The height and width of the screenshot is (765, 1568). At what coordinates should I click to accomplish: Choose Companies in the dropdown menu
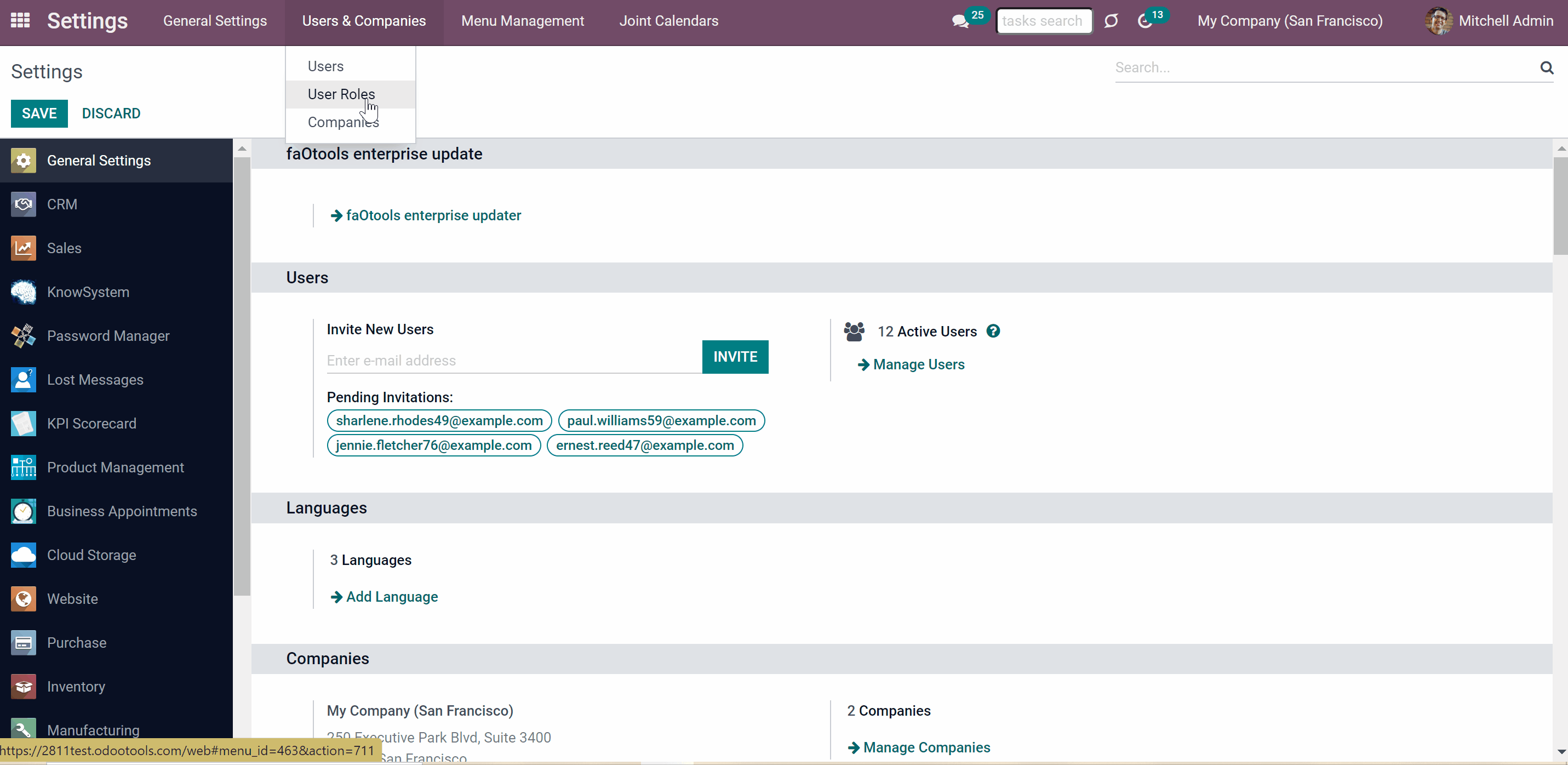coord(350,122)
